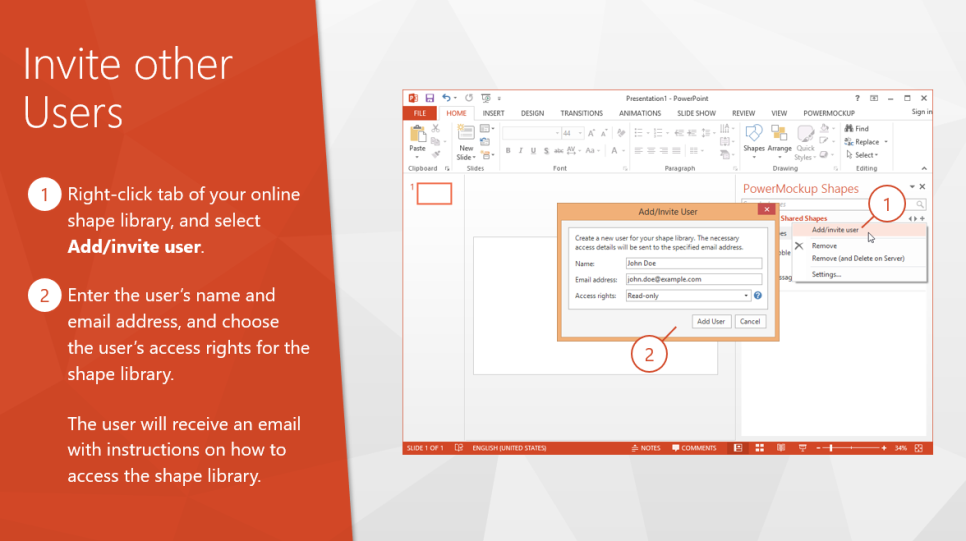Click the Align Left icon
The image size is (966, 541).
pos(638,150)
